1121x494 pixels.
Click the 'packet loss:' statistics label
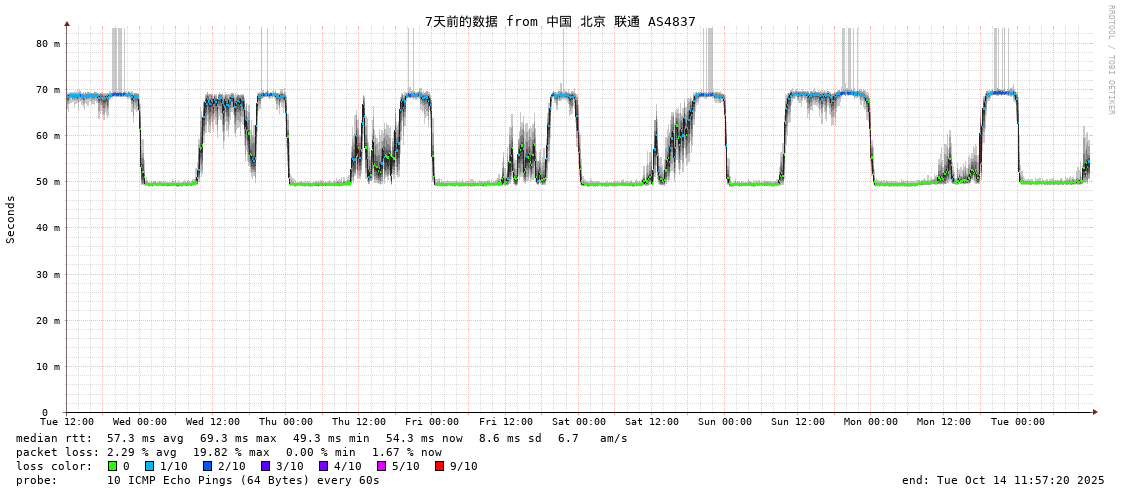[x=58, y=452]
